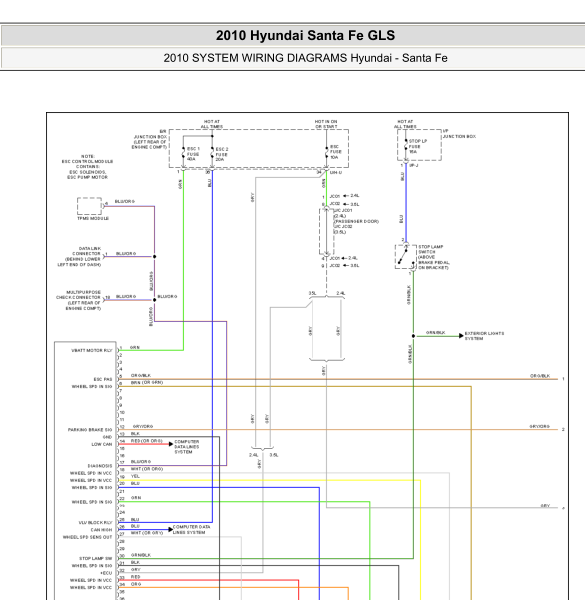
Task: Click the 'ESC FUSE 10A' label
Action: (x=336, y=152)
